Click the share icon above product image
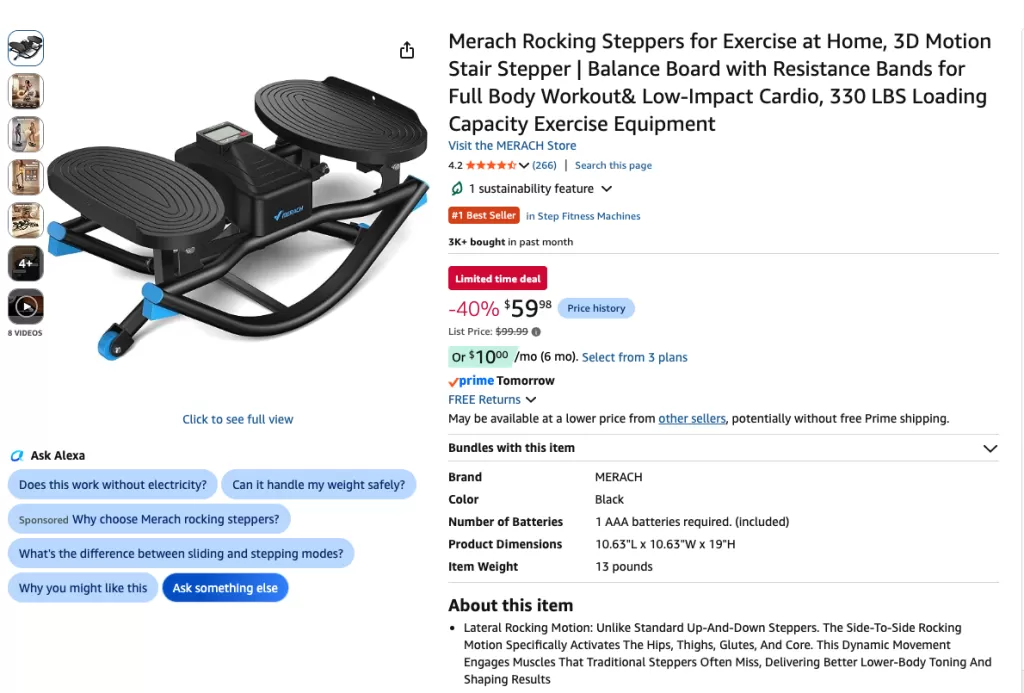 coord(407,50)
